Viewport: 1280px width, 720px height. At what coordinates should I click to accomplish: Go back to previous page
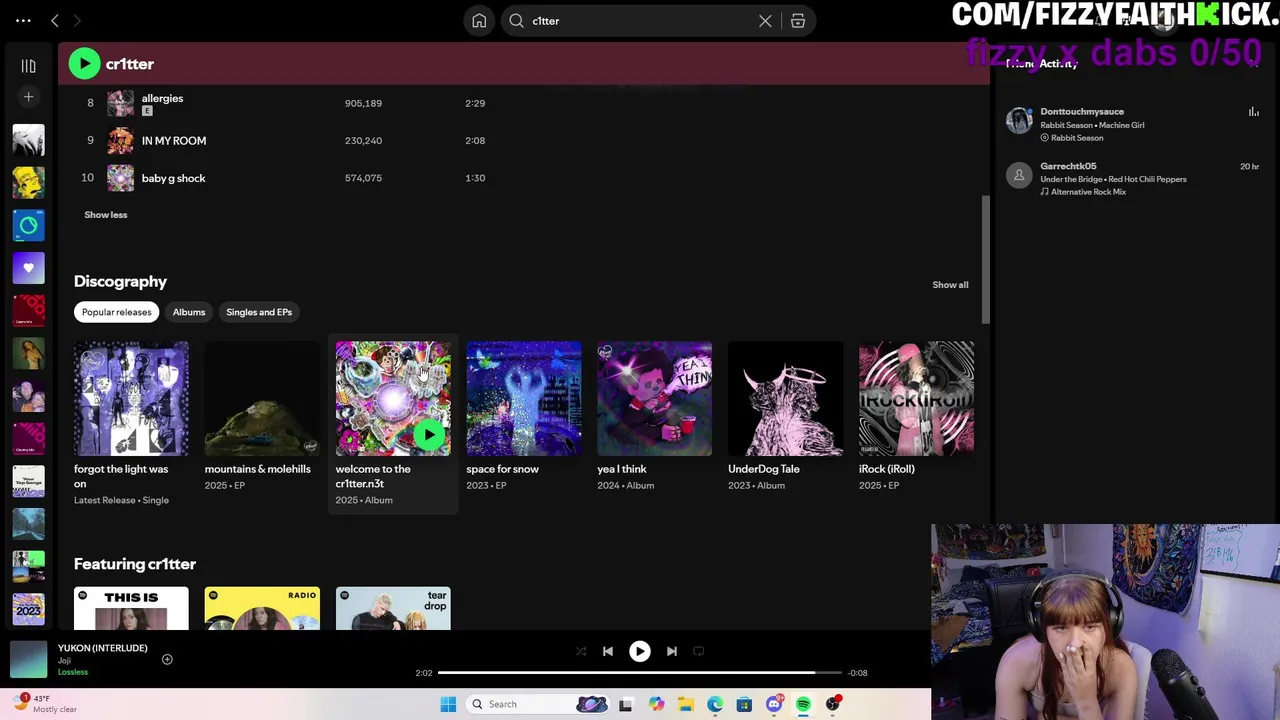55,20
